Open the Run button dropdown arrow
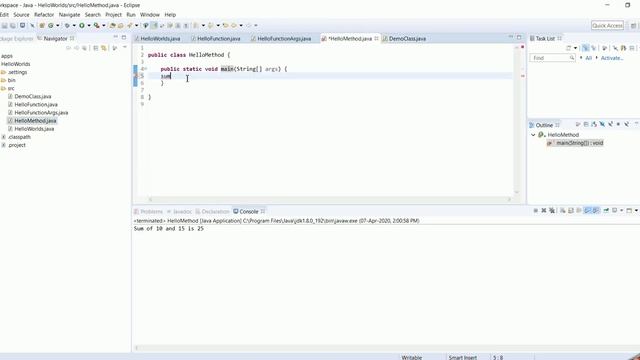Image resolution: width=640 pixels, height=360 pixels. pos(89,25)
